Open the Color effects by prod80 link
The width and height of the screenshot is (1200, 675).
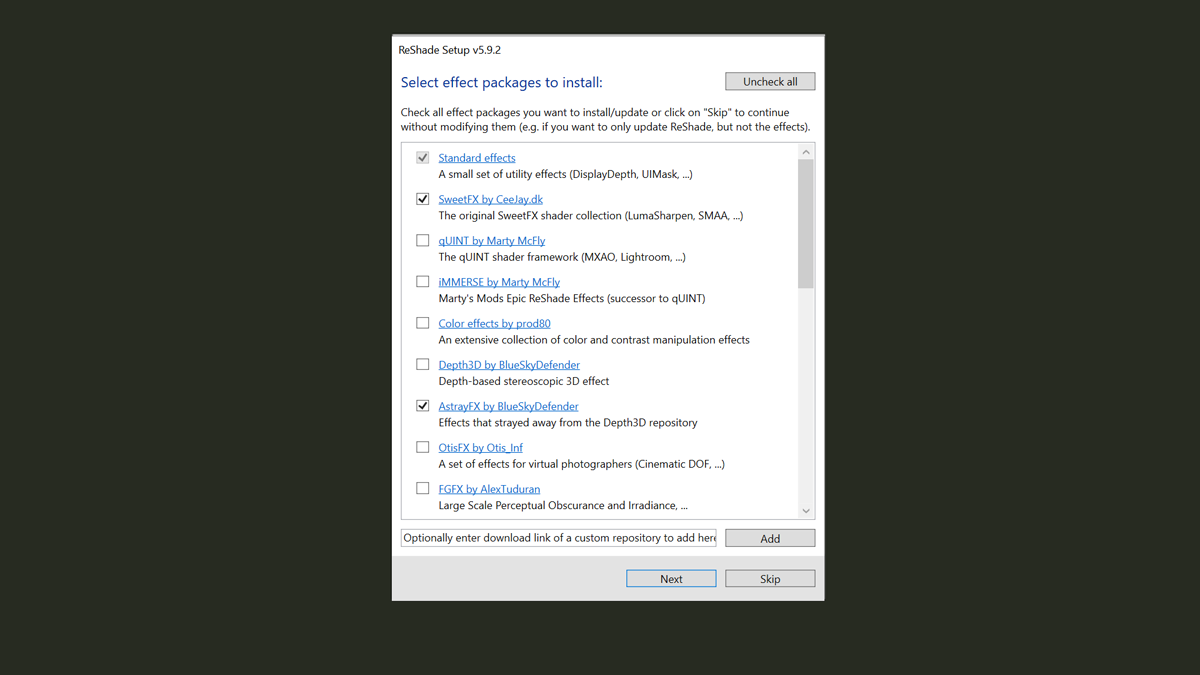pos(494,323)
